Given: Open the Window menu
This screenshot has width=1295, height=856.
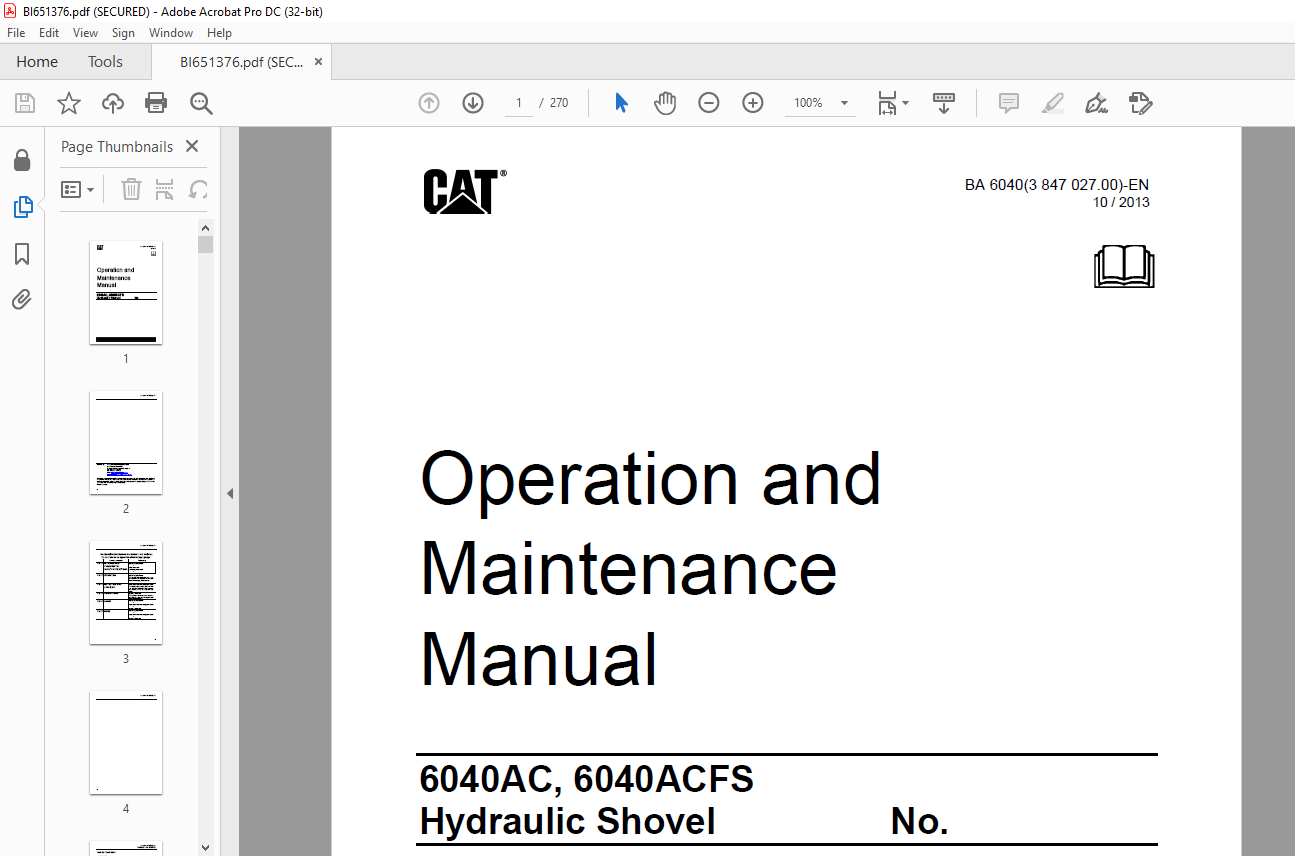Looking at the screenshot, I should [x=171, y=33].
